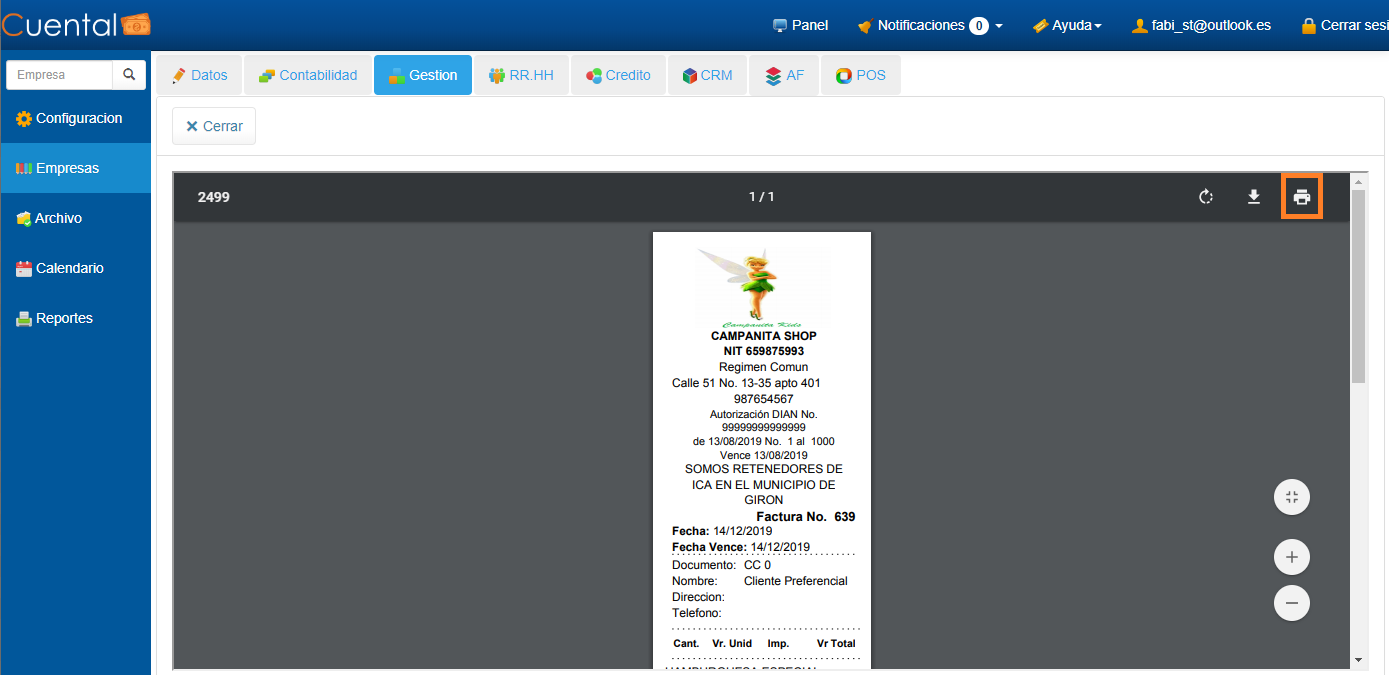Screen dimensions: 1389x675
Task: Switch to the Contabilidad tab
Action: (x=308, y=75)
